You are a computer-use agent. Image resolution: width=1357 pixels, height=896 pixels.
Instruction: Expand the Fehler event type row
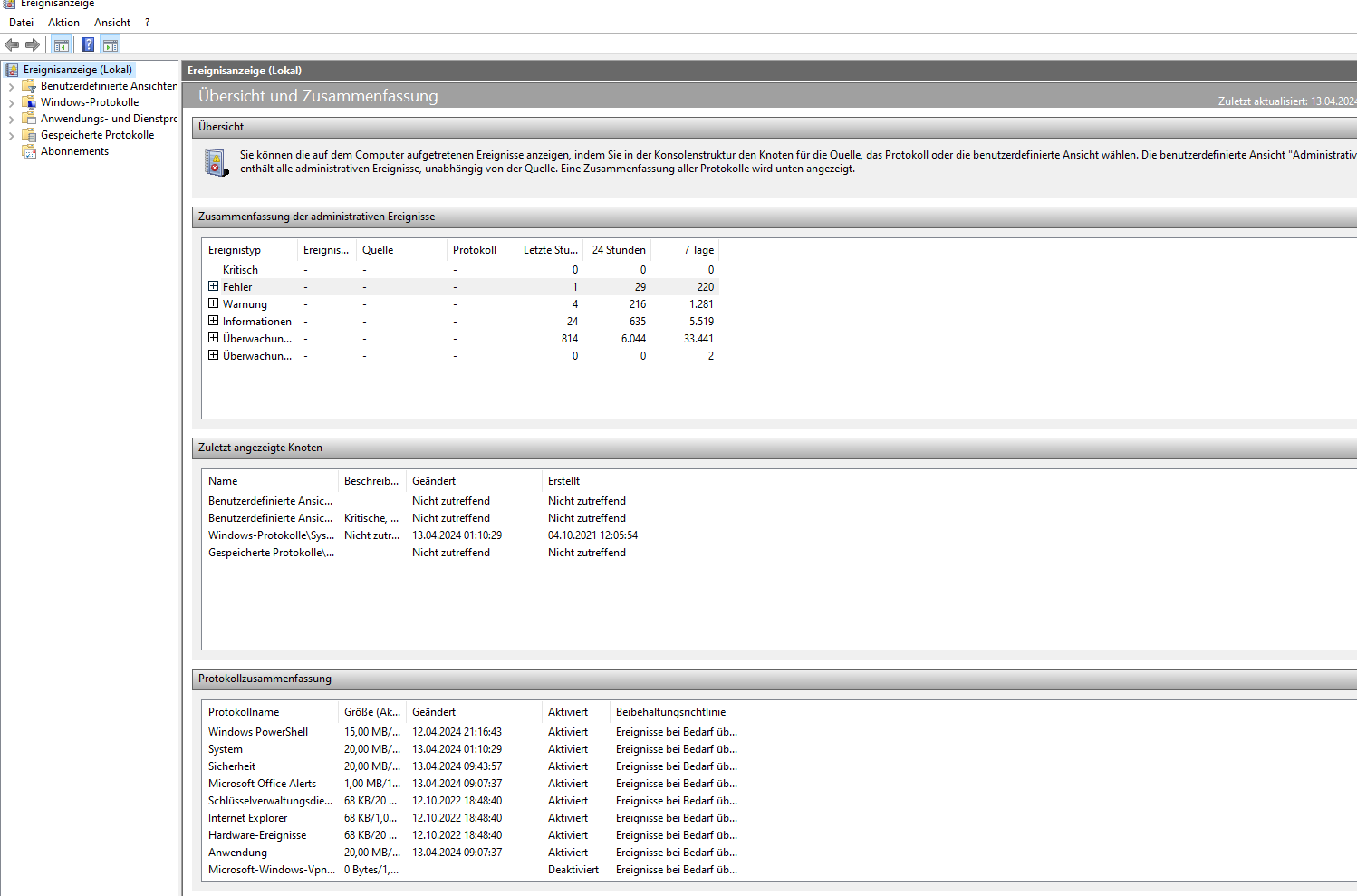pyautogui.click(x=213, y=286)
